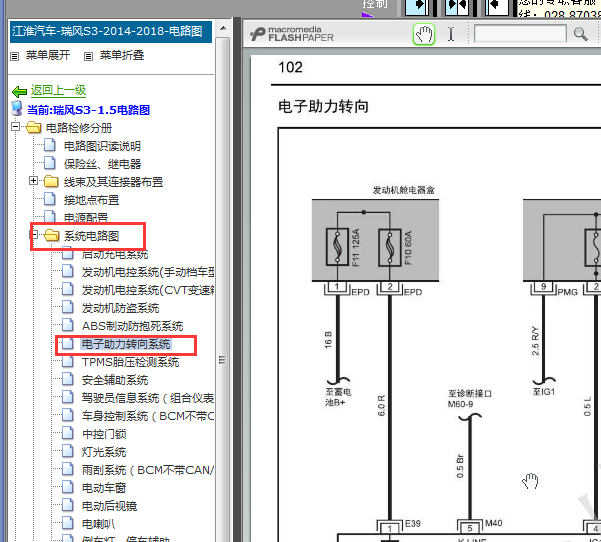Open 安全辅助系统 entry

click(x=115, y=380)
